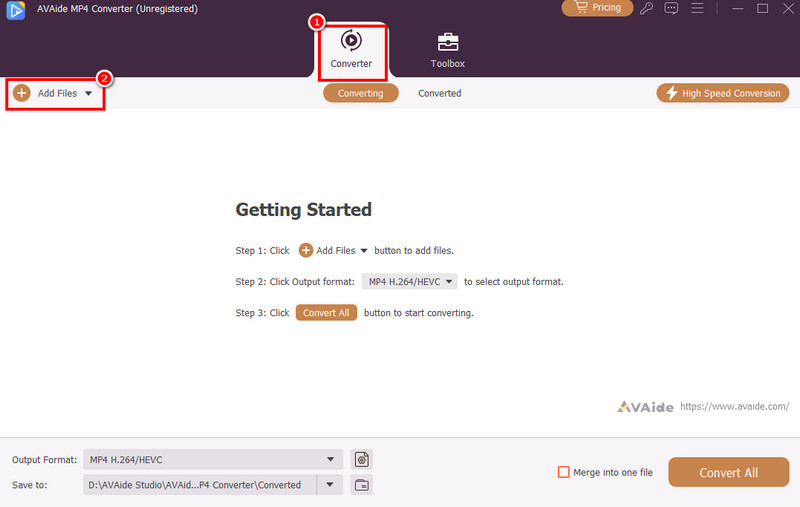Open the hamburger menu icon
Screen dimensions: 800x507
point(696,9)
